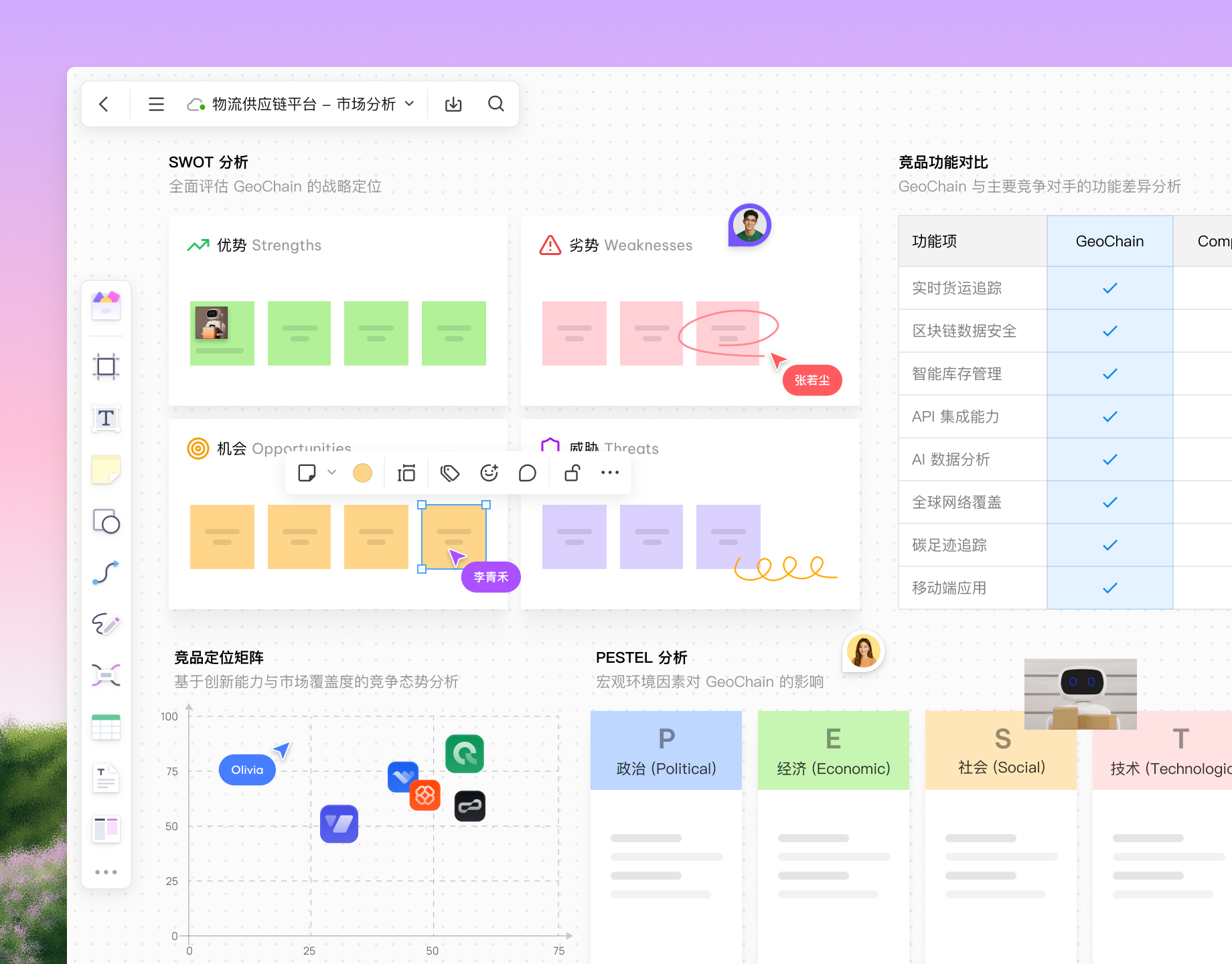The image size is (1232, 964).
Task: Insert a table from sidebar
Action: (106, 727)
